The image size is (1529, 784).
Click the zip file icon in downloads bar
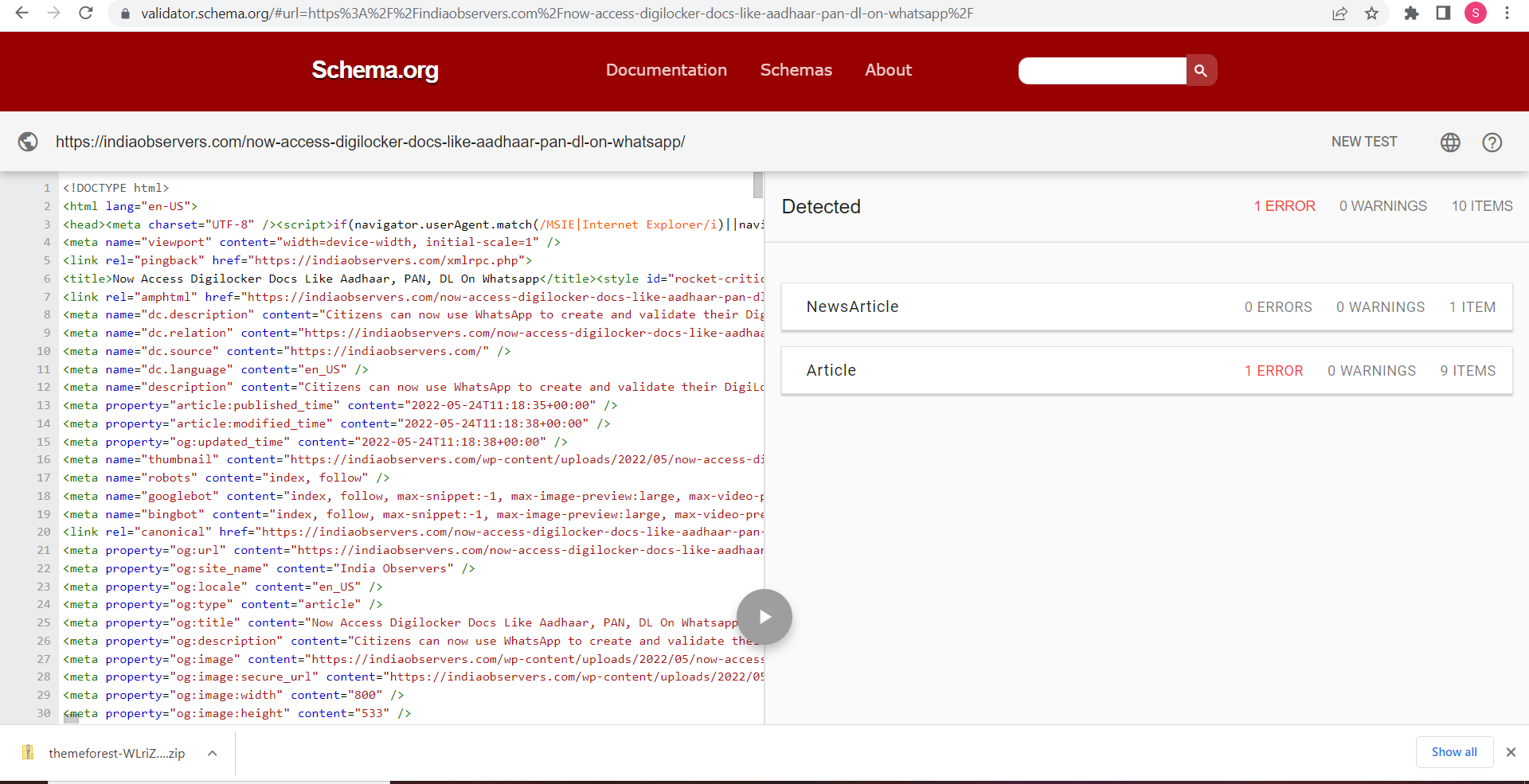[x=28, y=752]
